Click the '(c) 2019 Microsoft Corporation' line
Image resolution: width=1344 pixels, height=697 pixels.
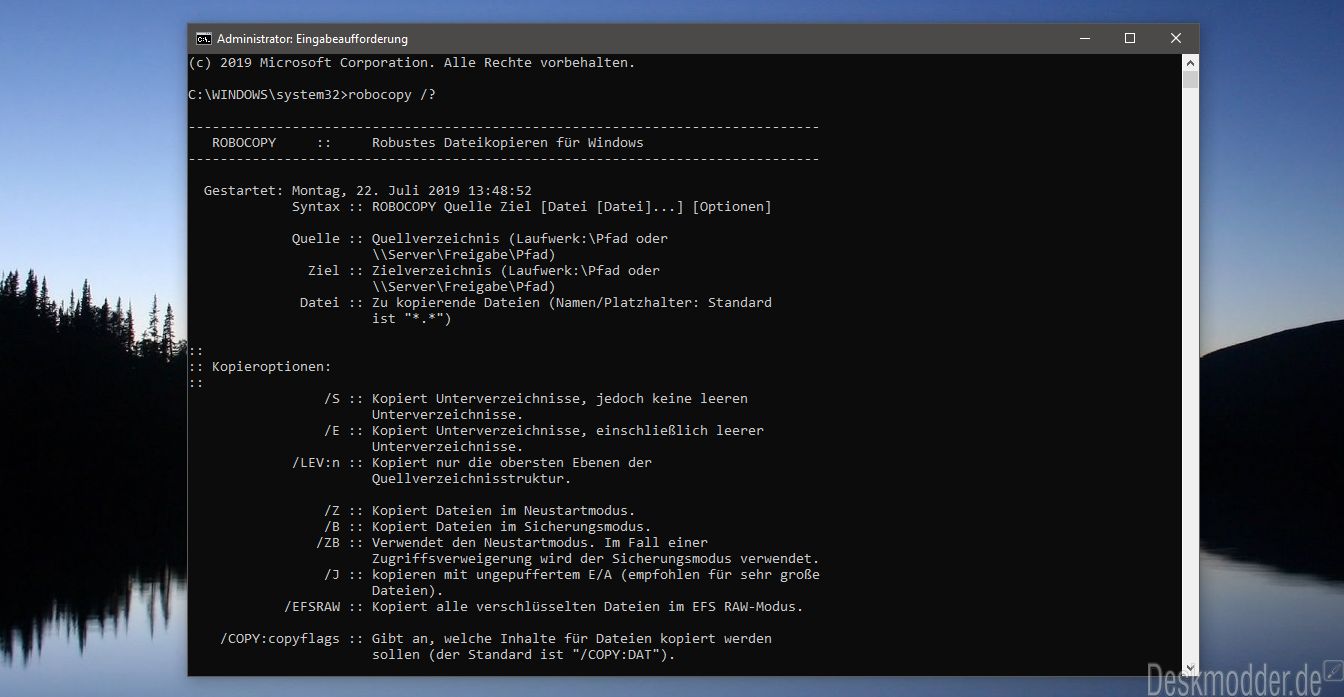(411, 63)
